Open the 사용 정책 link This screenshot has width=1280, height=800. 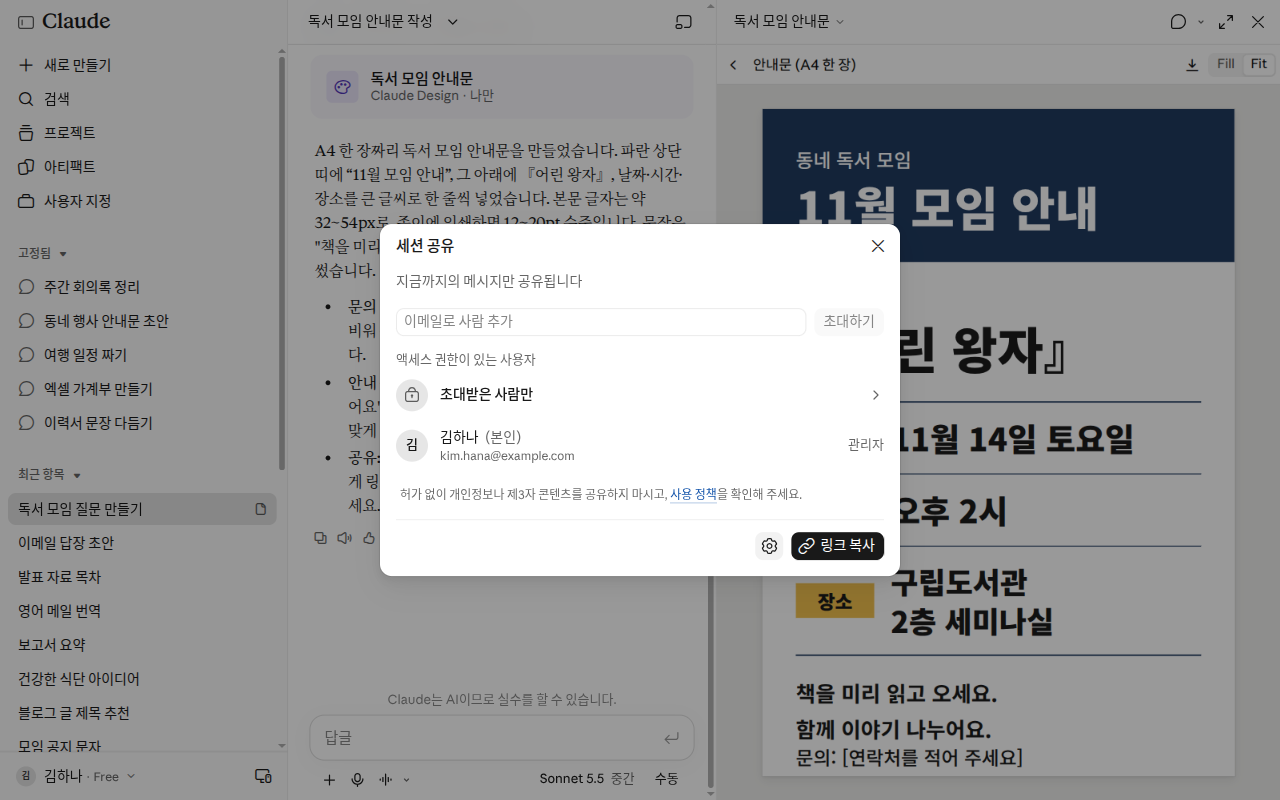pos(693,494)
